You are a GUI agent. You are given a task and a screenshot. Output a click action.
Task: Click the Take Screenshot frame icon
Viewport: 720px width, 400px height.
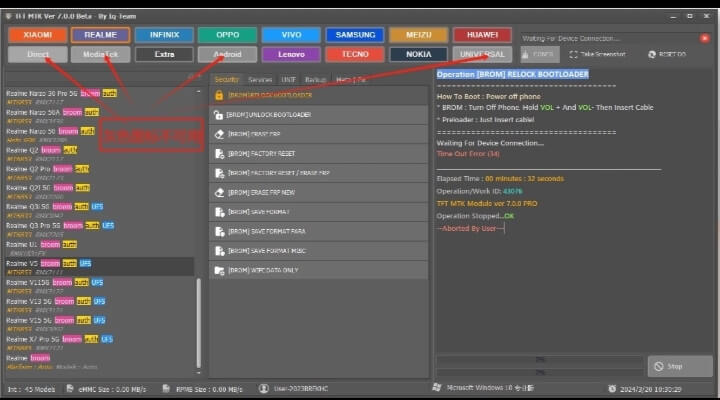574,54
